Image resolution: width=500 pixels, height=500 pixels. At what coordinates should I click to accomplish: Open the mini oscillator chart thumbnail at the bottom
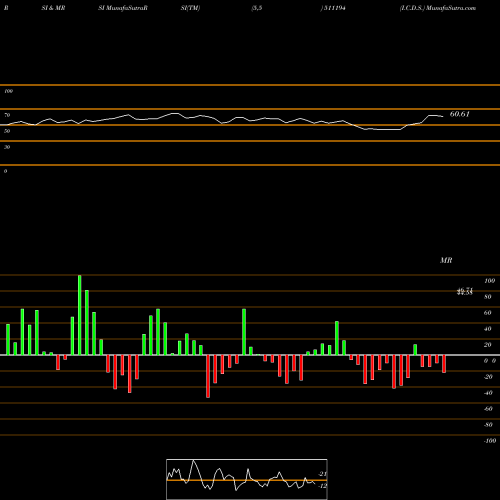[247, 479]
